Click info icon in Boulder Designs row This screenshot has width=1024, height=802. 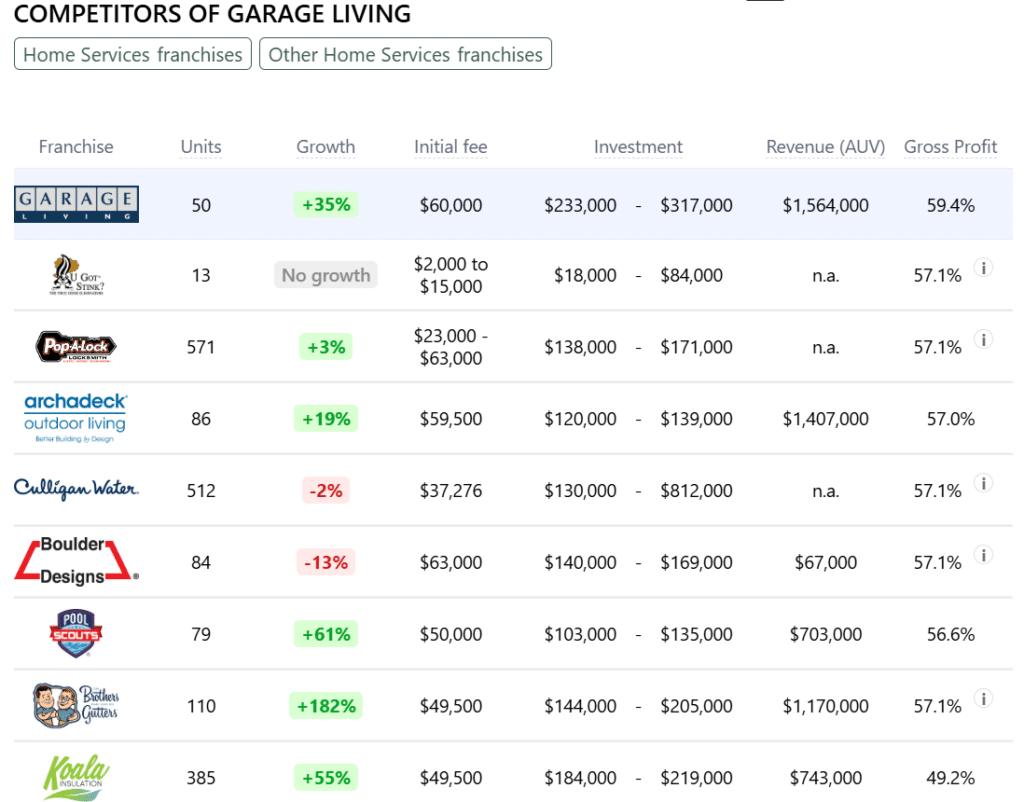984,555
